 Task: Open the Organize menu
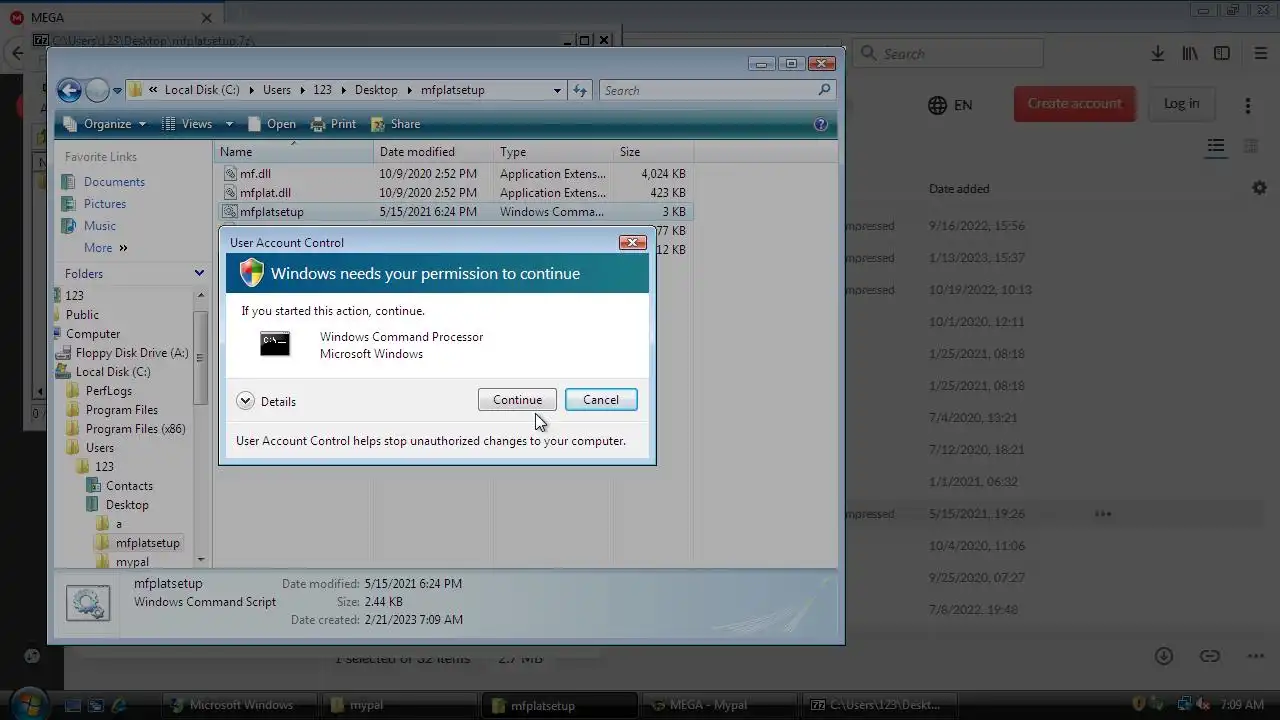[x=104, y=124]
